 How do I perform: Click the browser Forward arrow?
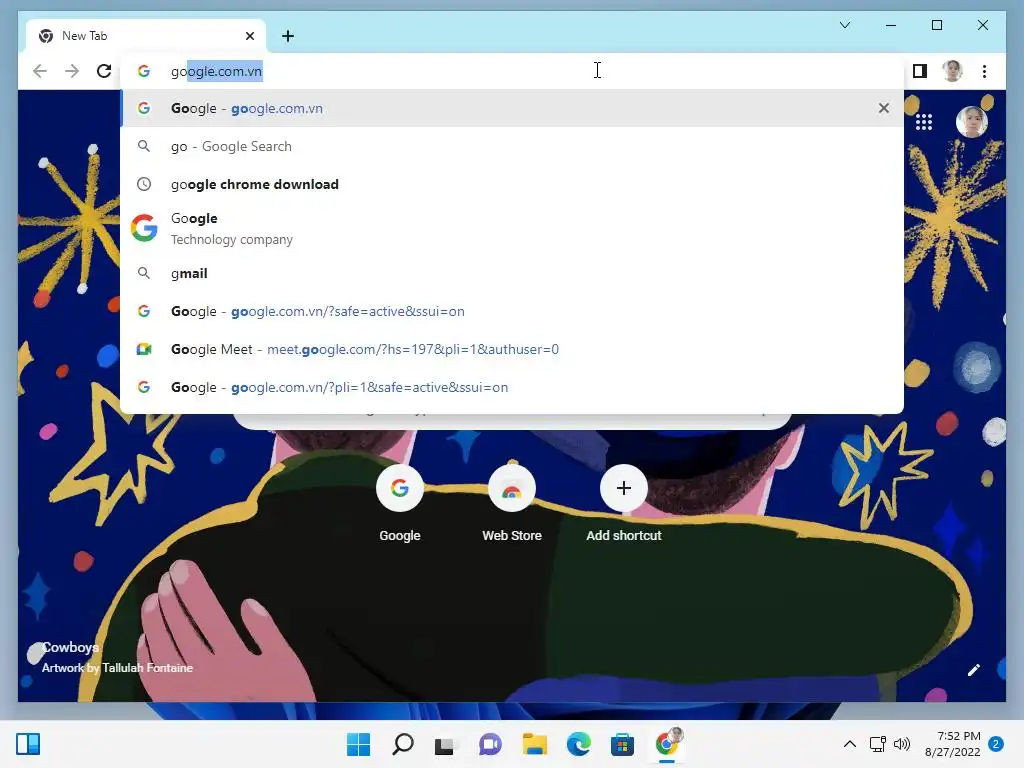[x=72, y=71]
